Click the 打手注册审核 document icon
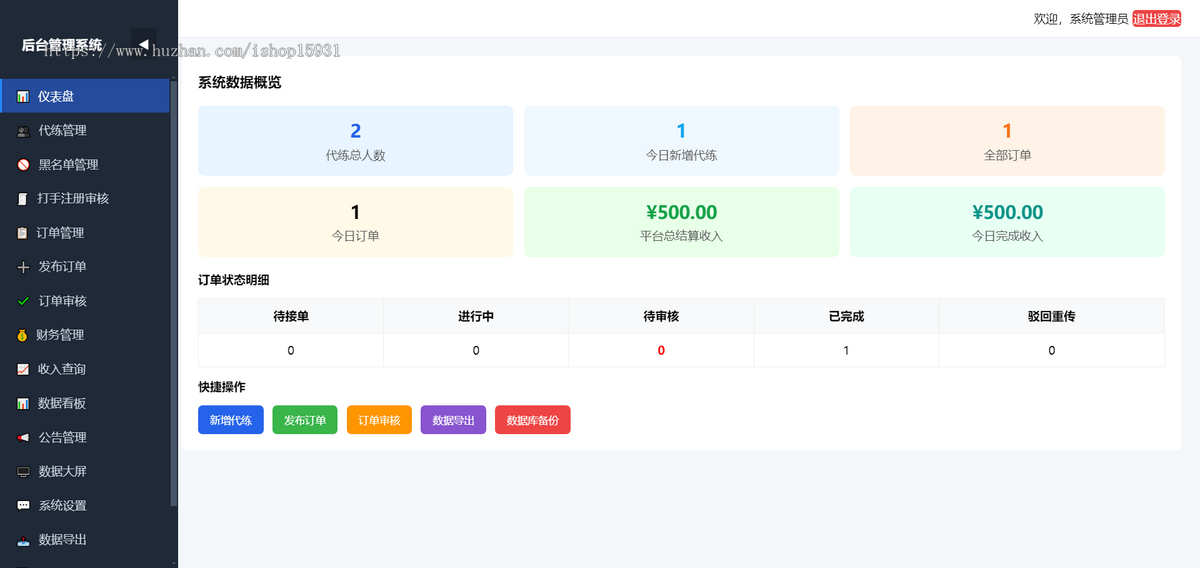 23,199
